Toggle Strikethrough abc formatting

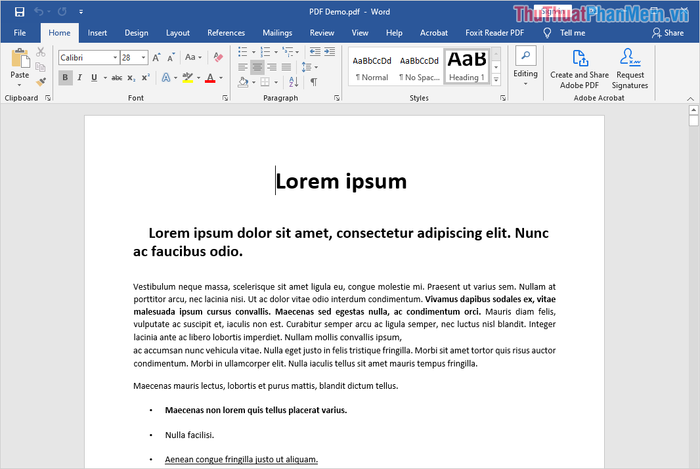[x=117, y=78]
